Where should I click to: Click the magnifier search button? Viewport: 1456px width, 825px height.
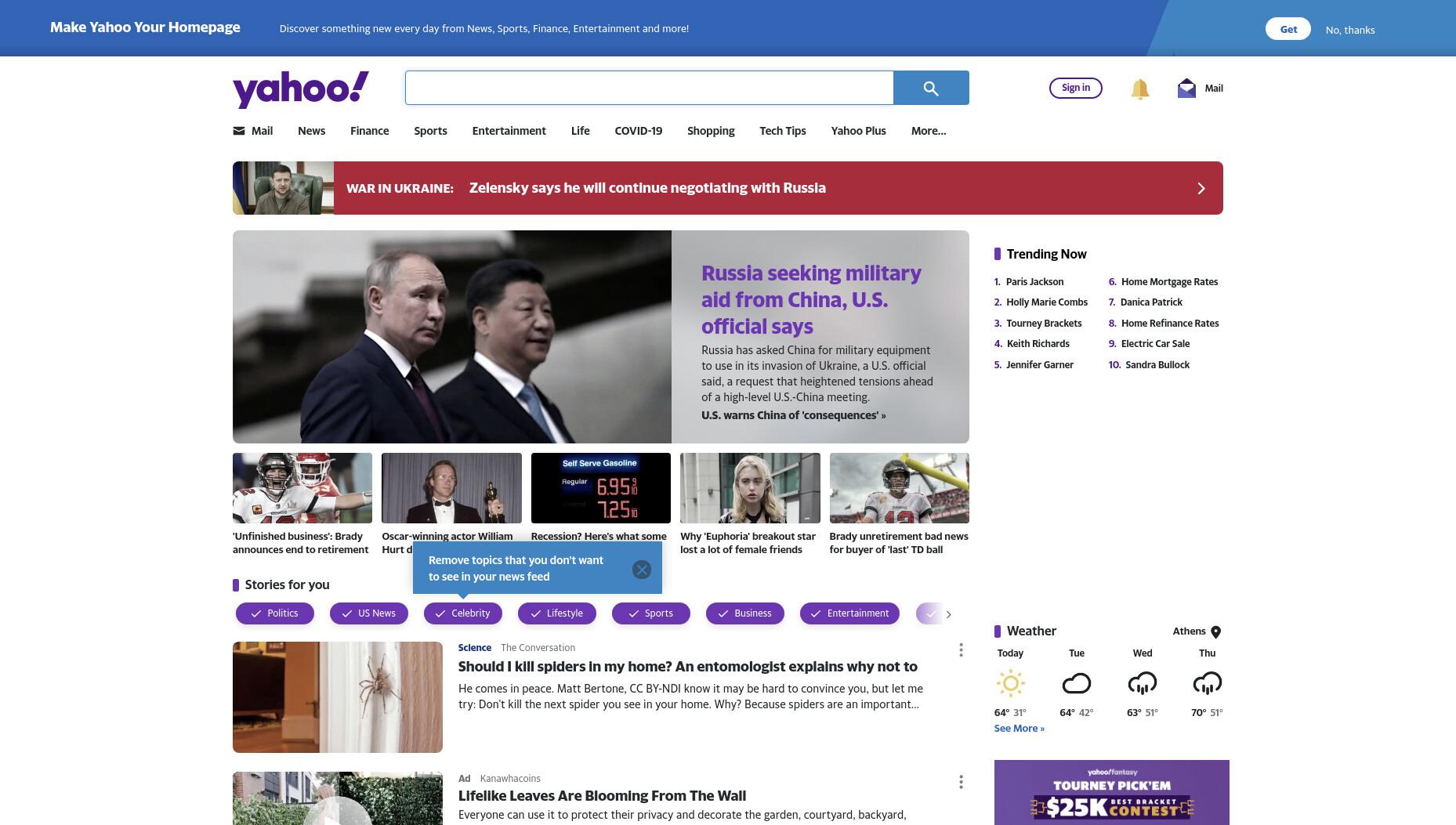931,88
